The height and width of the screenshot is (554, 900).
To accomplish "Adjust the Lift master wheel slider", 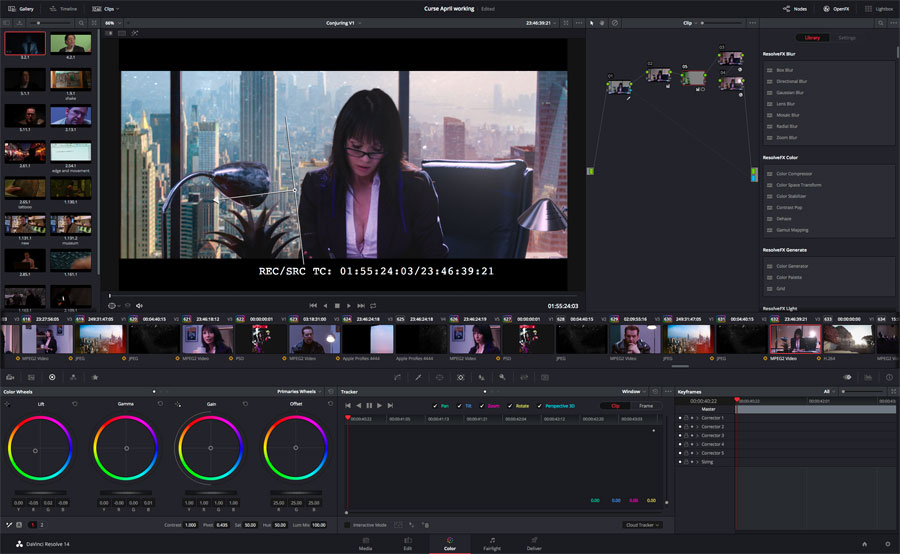I will pyautogui.click(x=40, y=493).
